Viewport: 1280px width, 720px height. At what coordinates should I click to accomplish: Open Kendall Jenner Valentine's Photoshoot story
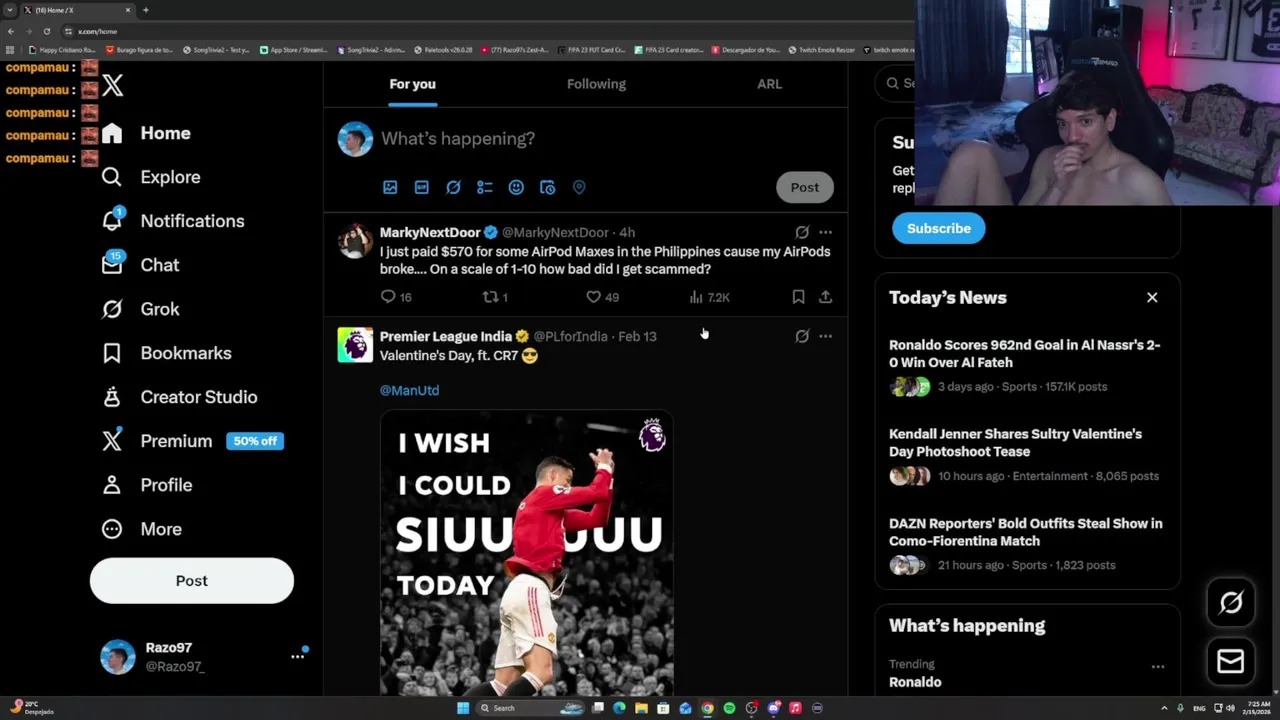click(1027, 454)
